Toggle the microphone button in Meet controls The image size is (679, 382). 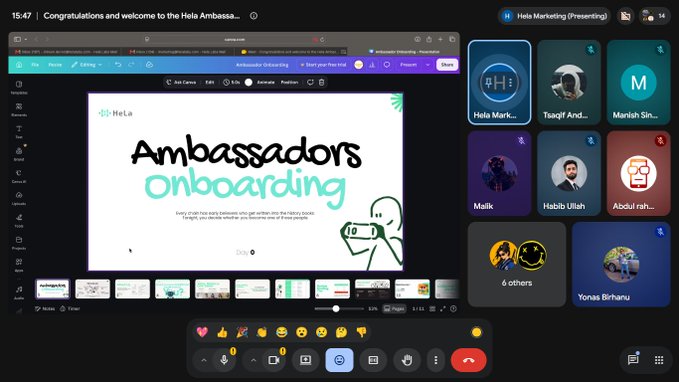pos(224,360)
